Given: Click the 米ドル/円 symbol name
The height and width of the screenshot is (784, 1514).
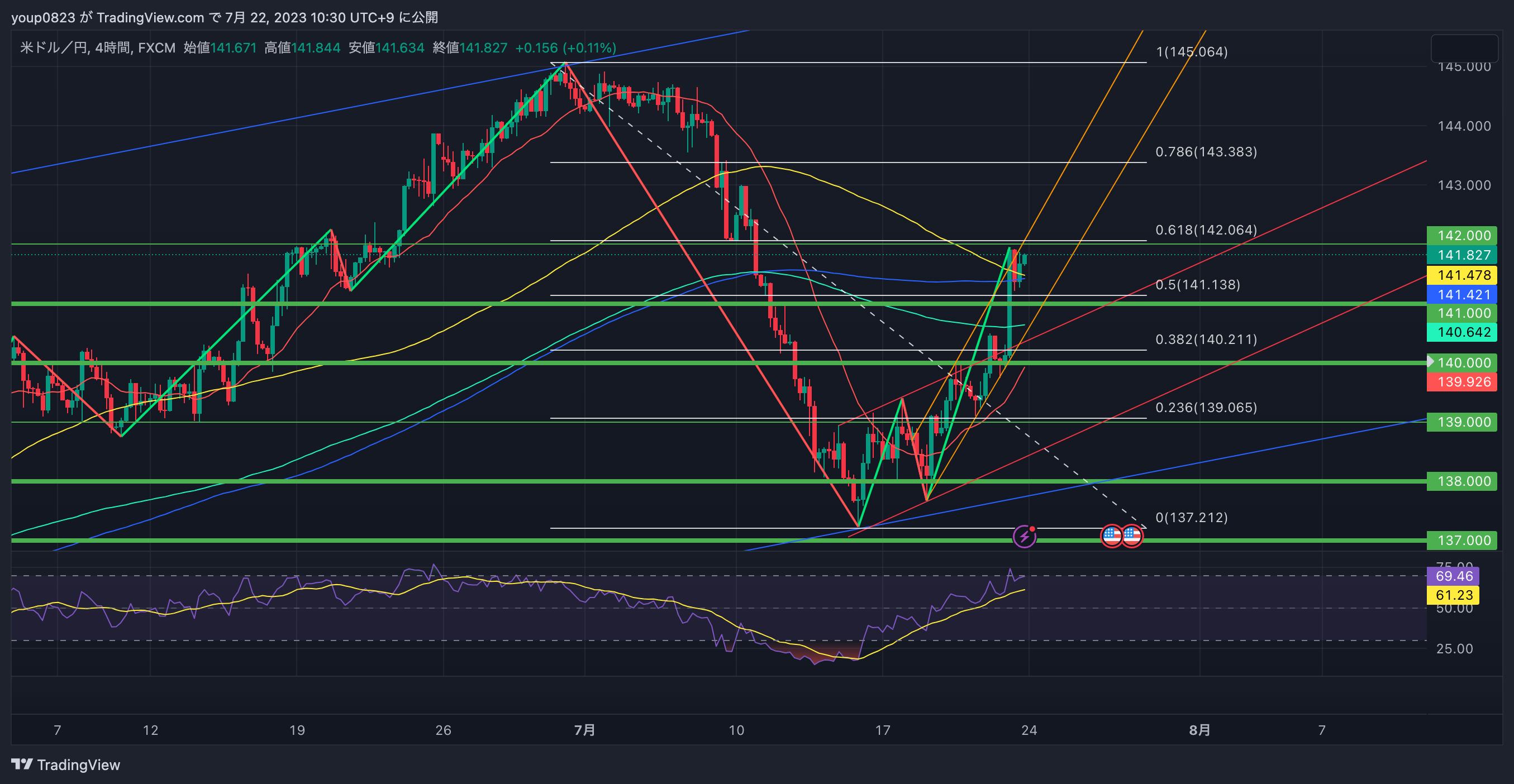Looking at the screenshot, I should click(54, 47).
